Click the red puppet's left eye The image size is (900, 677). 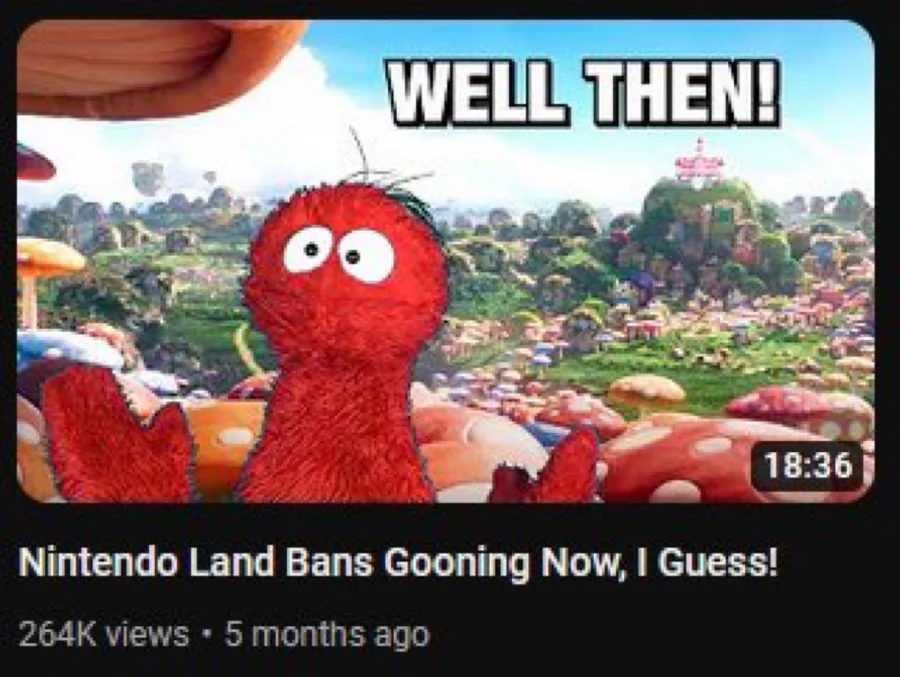pos(308,249)
